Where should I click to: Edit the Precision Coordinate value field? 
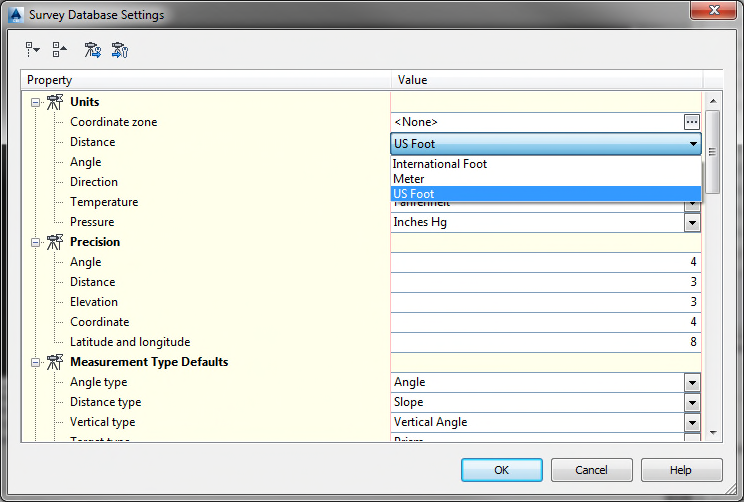point(546,322)
